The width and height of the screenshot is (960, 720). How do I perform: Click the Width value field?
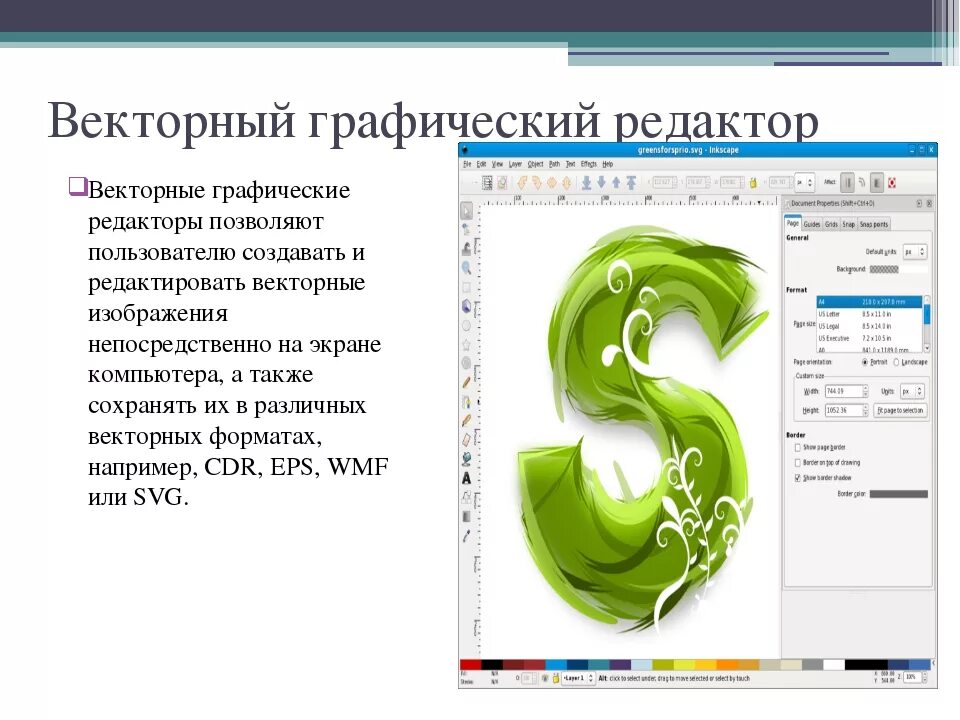point(842,391)
